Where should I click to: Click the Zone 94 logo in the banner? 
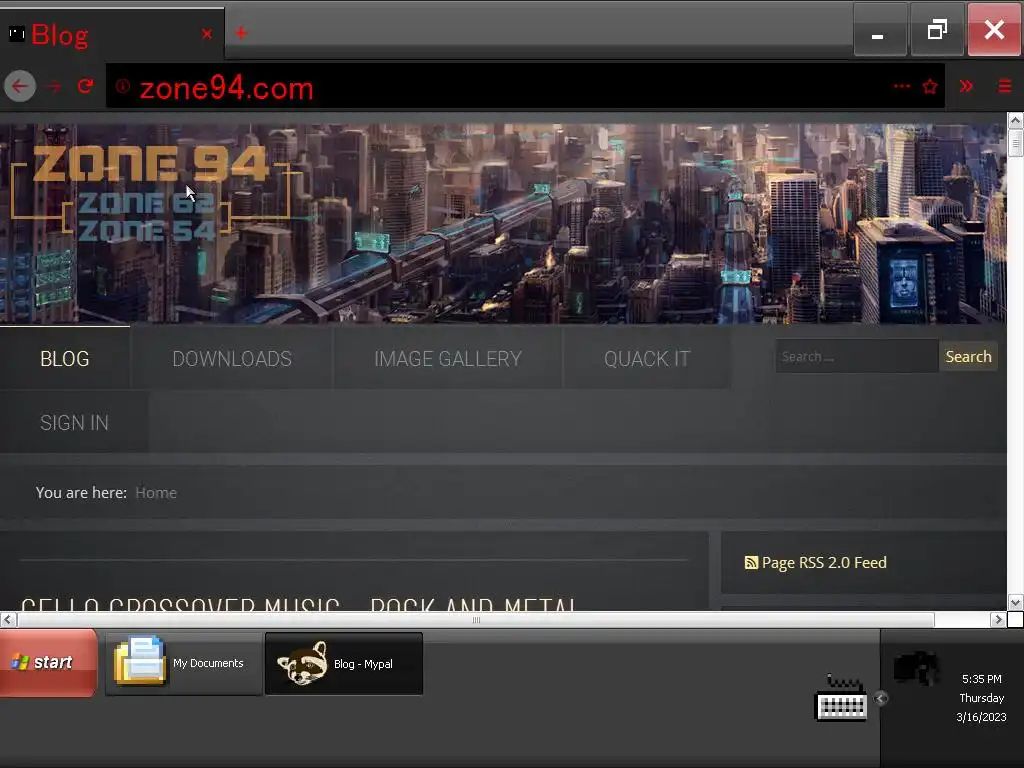150,193
